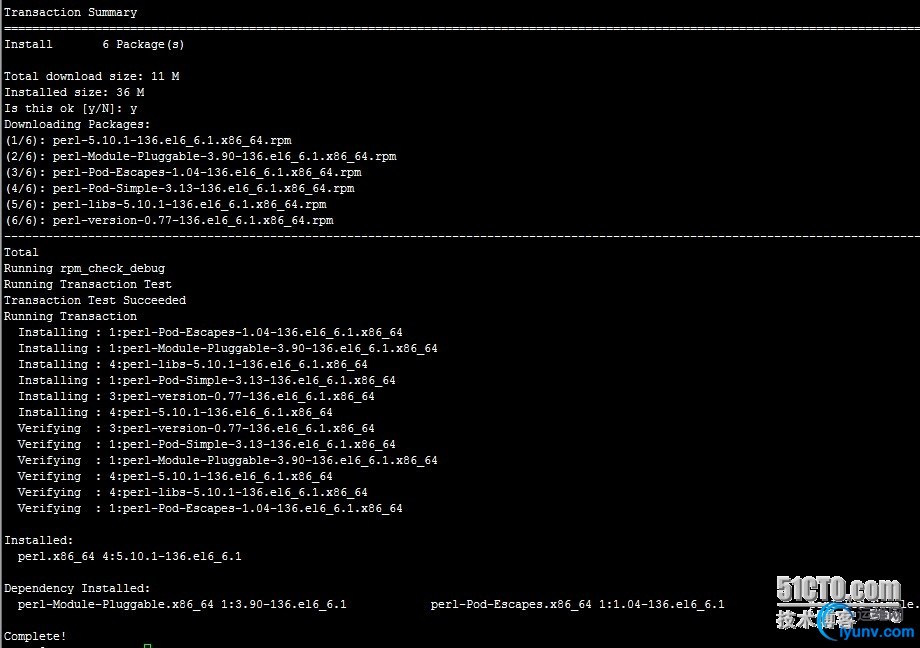Click the 'Install 6 Package(s)' line

tap(94, 45)
